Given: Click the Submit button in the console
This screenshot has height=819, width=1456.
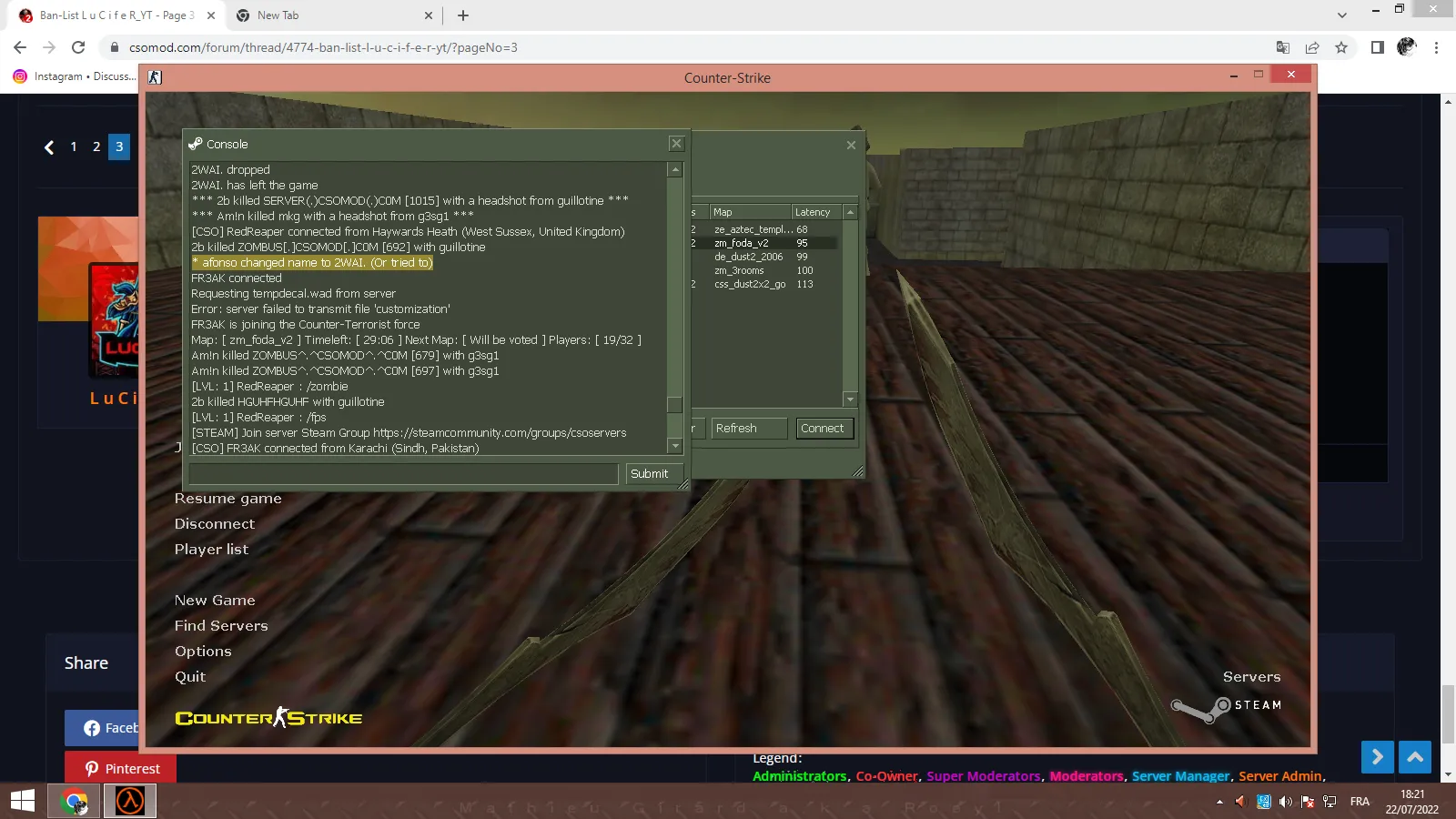Looking at the screenshot, I should point(649,474).
